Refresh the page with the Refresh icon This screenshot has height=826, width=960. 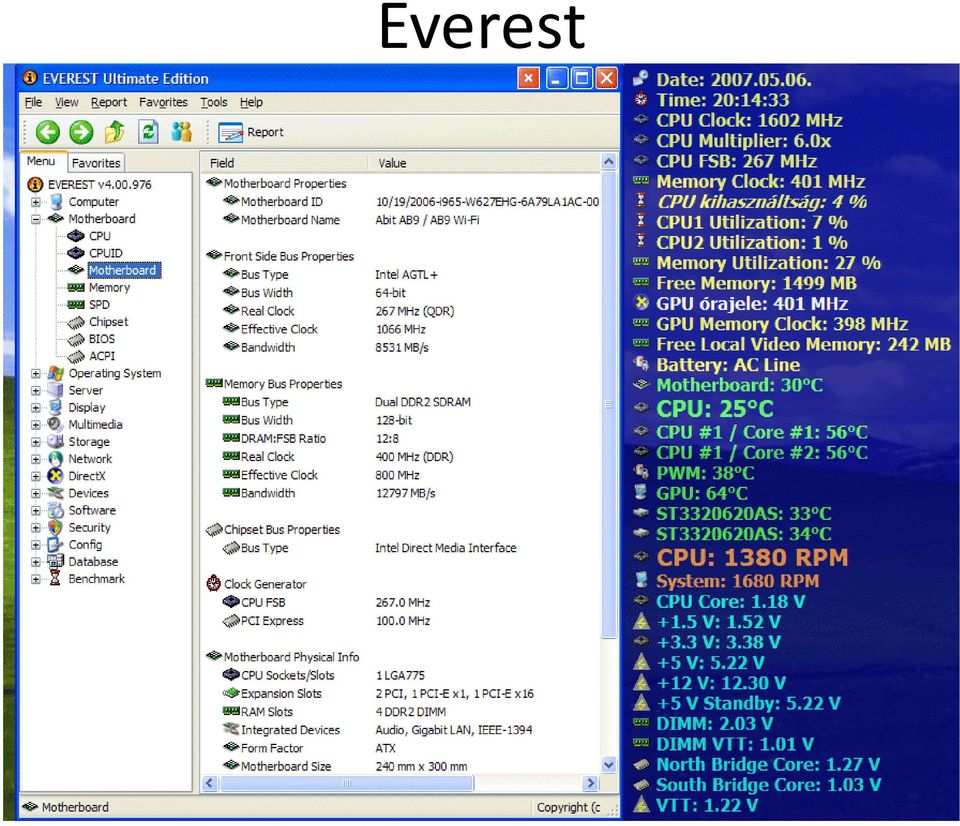point(148,132)
